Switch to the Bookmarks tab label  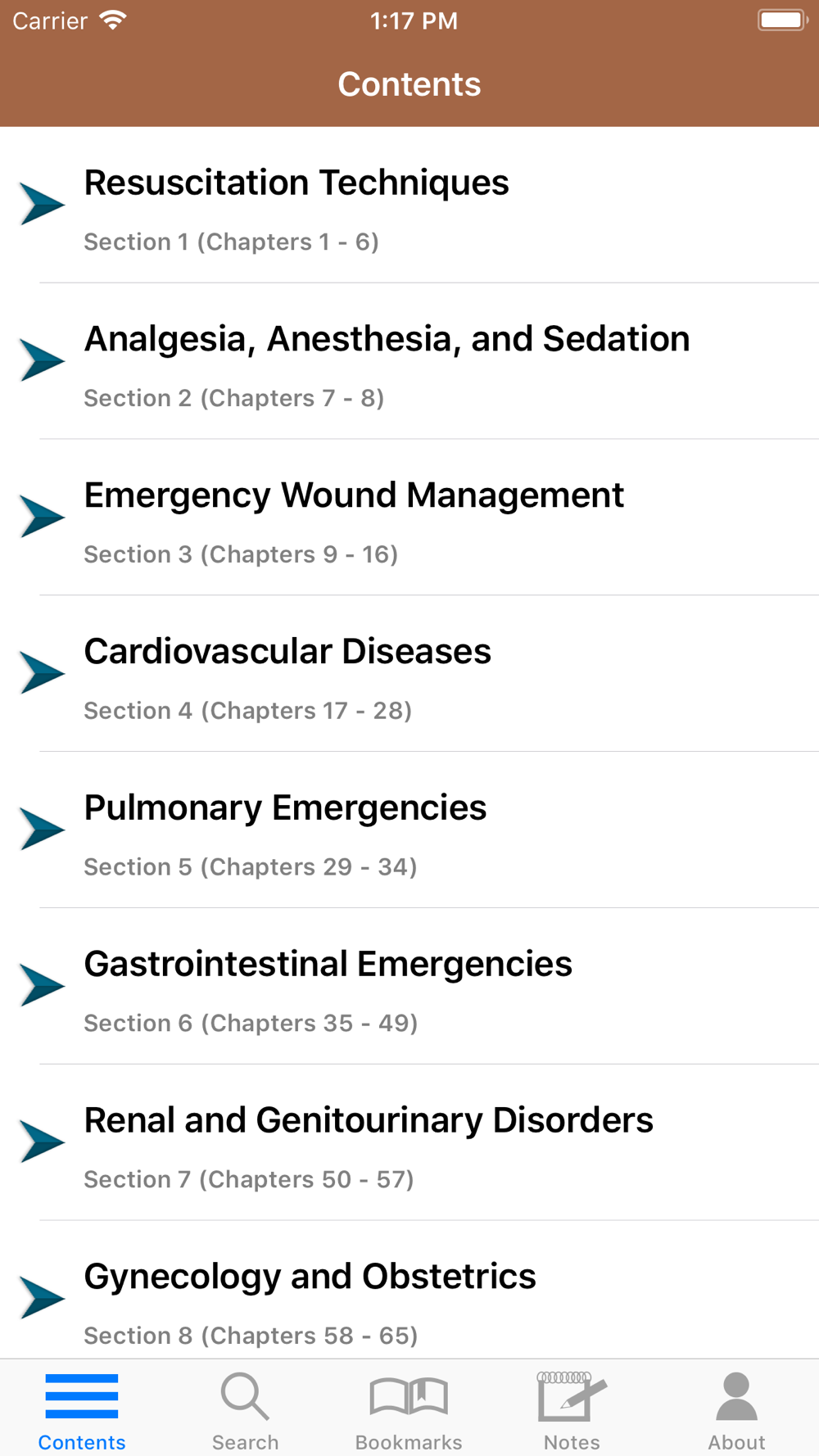click(x=409, y=1442)
